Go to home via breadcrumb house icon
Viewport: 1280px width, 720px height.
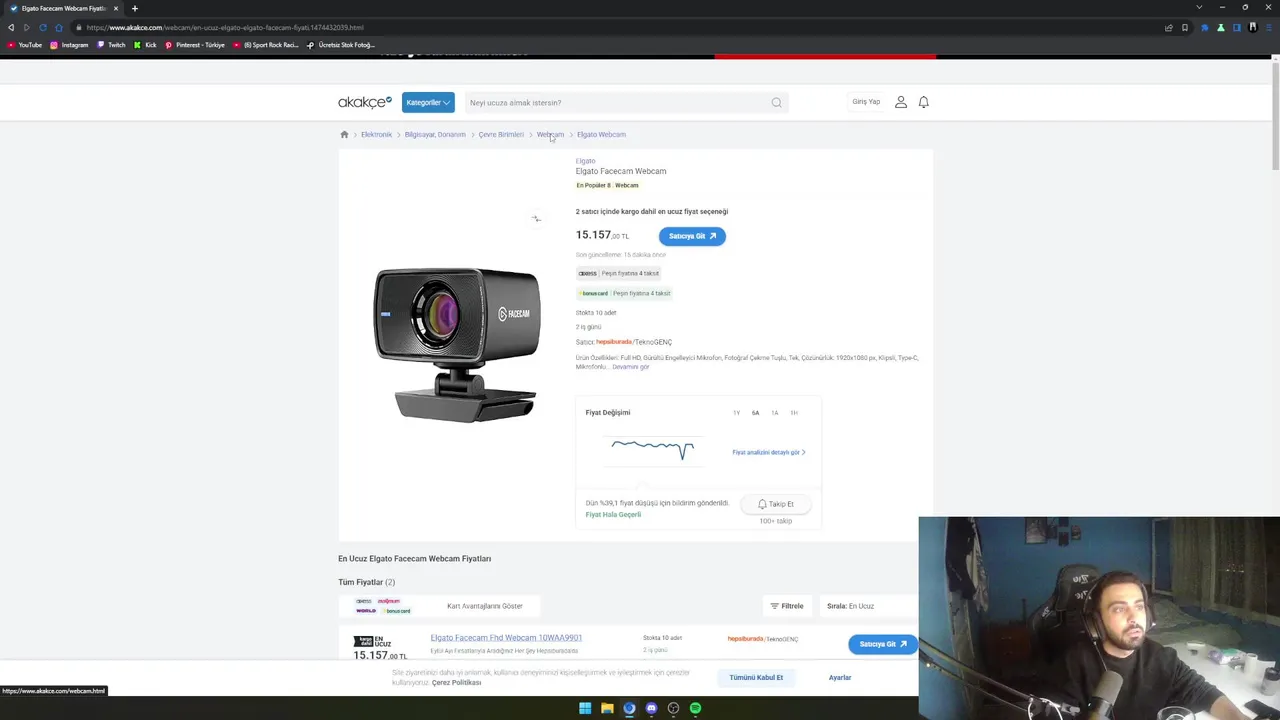coord(344,134)
